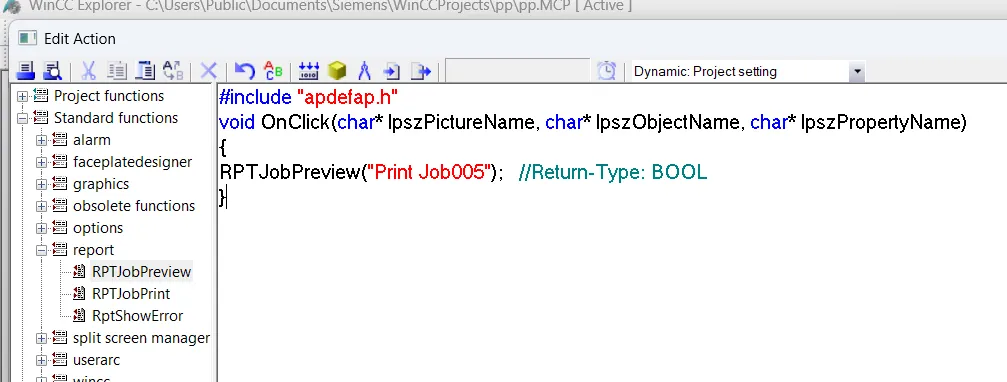Screen dimensions: 1007x382
Task: Click the report folder icon
Action: [x=60, y=250]
